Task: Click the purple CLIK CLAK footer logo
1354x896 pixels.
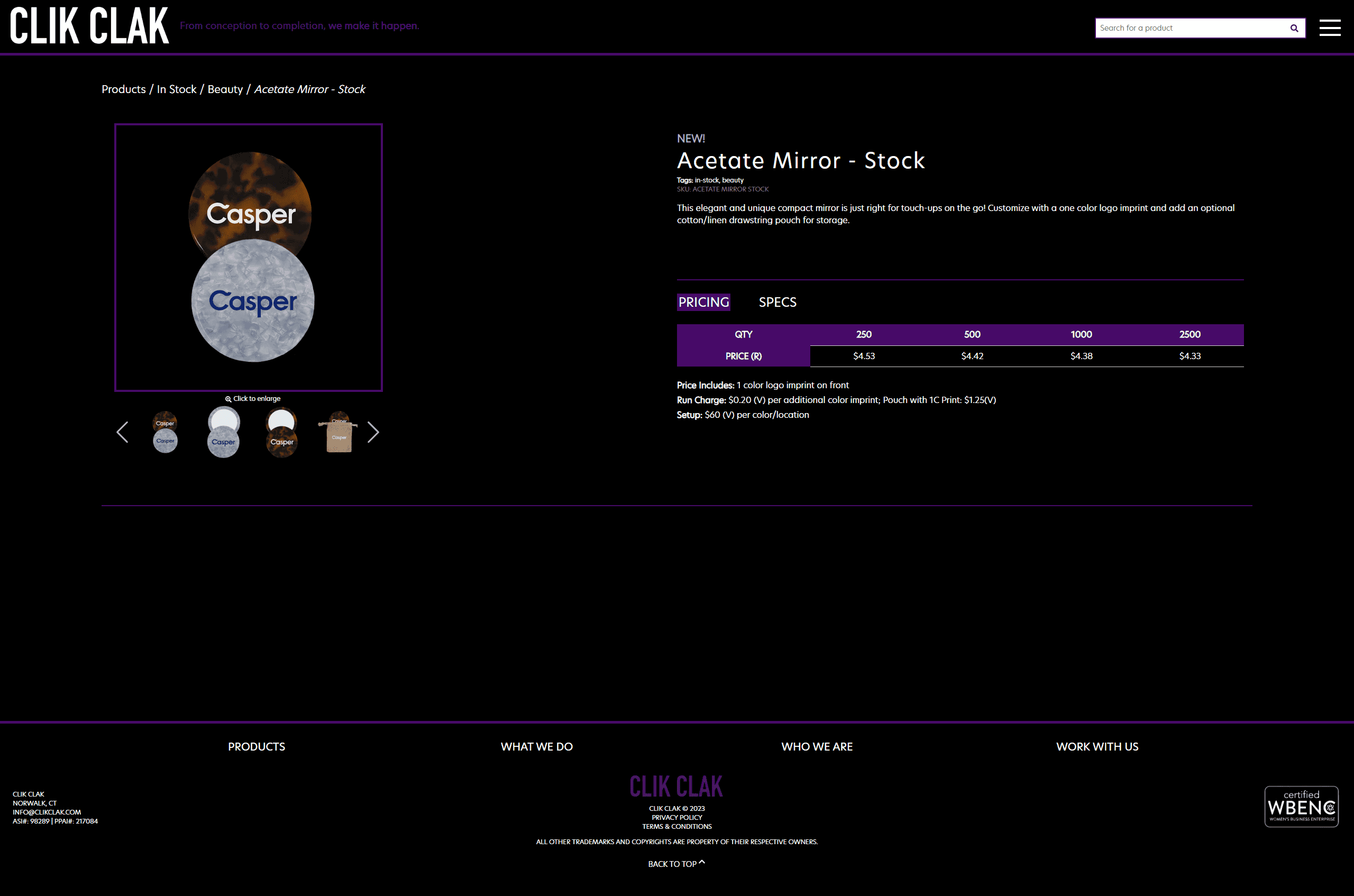Action: [x=676, y=787]
